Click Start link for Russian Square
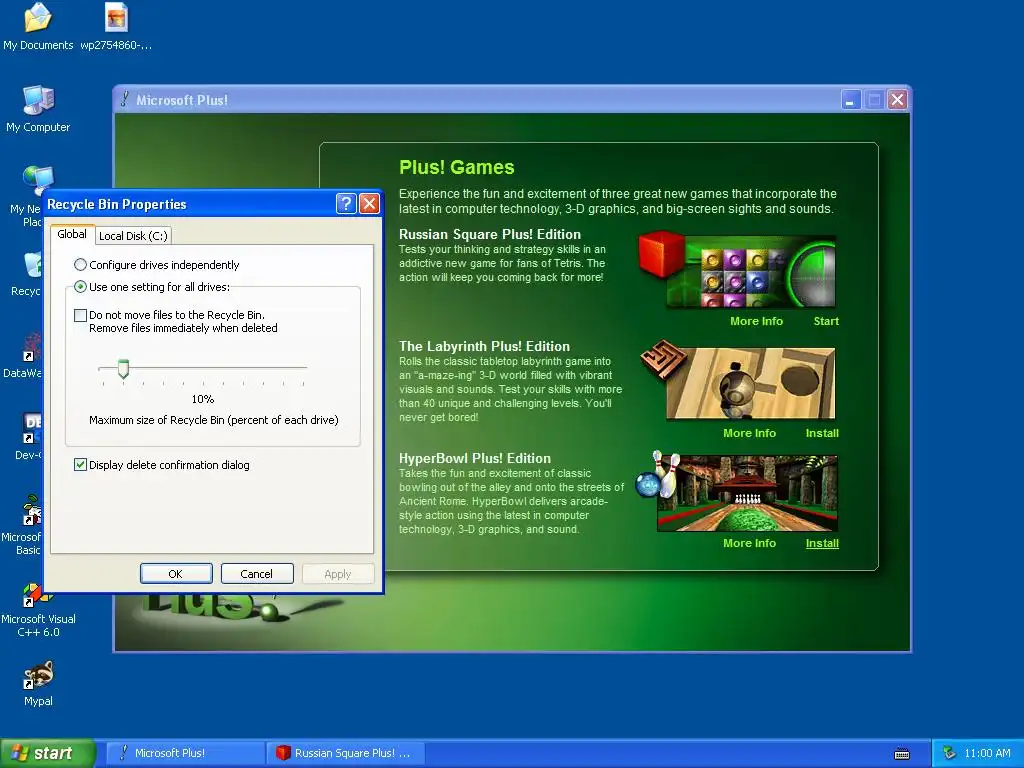 (x=826, y=321)
